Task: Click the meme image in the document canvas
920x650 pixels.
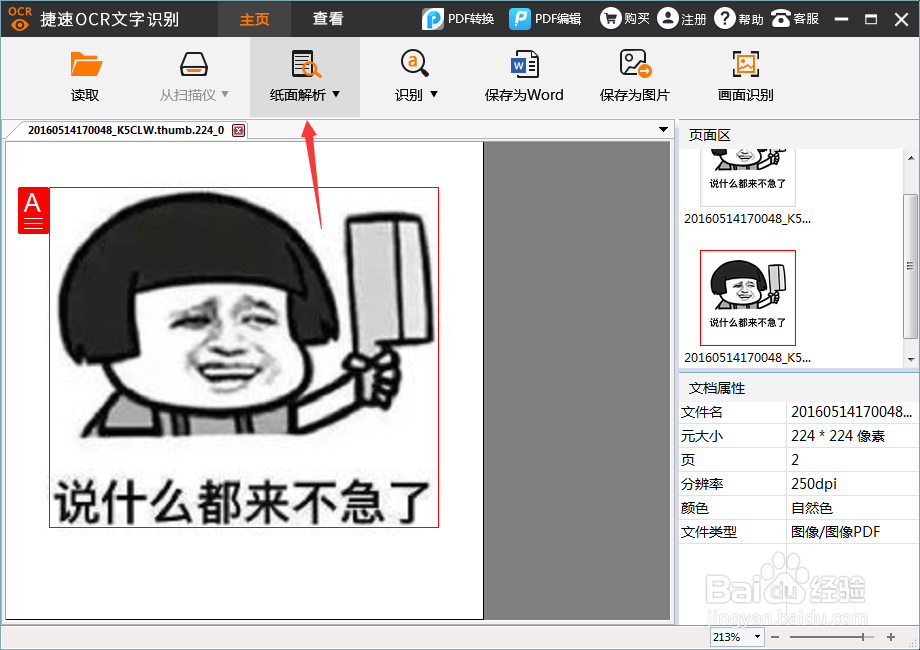Action: coord(244,357)
